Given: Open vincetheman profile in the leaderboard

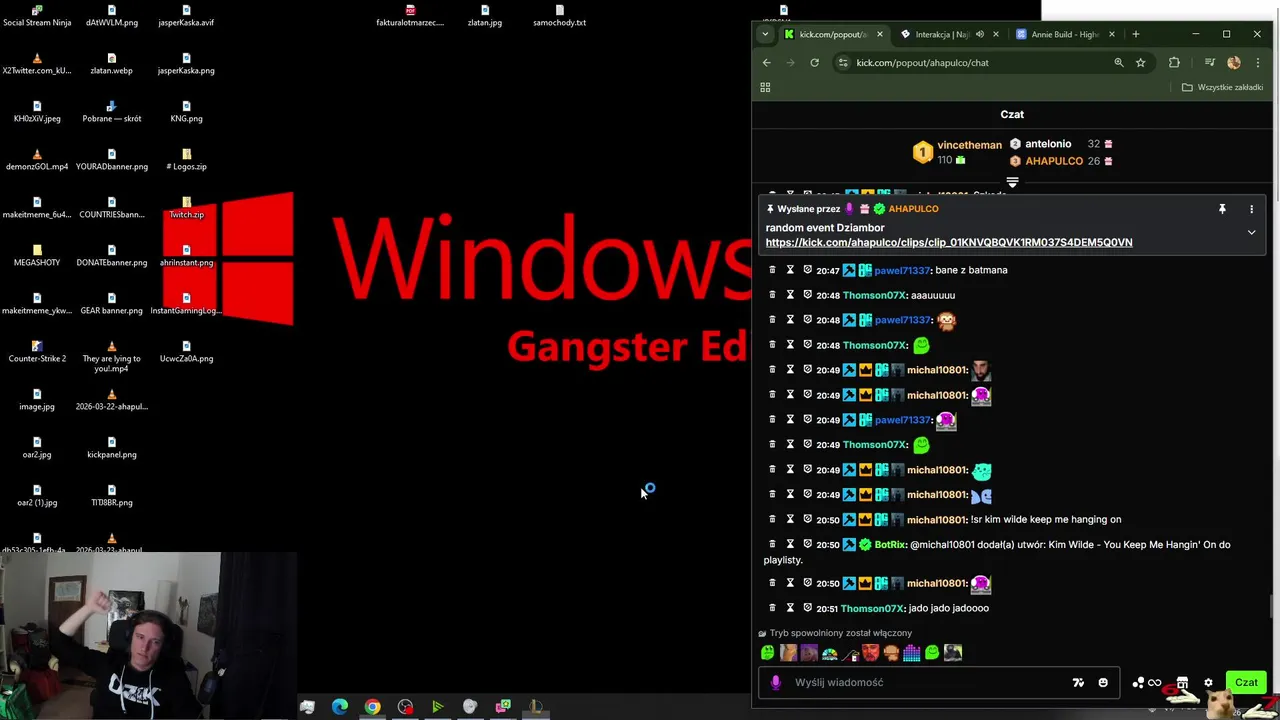Looking at the screenshot, I should point(969,145).
